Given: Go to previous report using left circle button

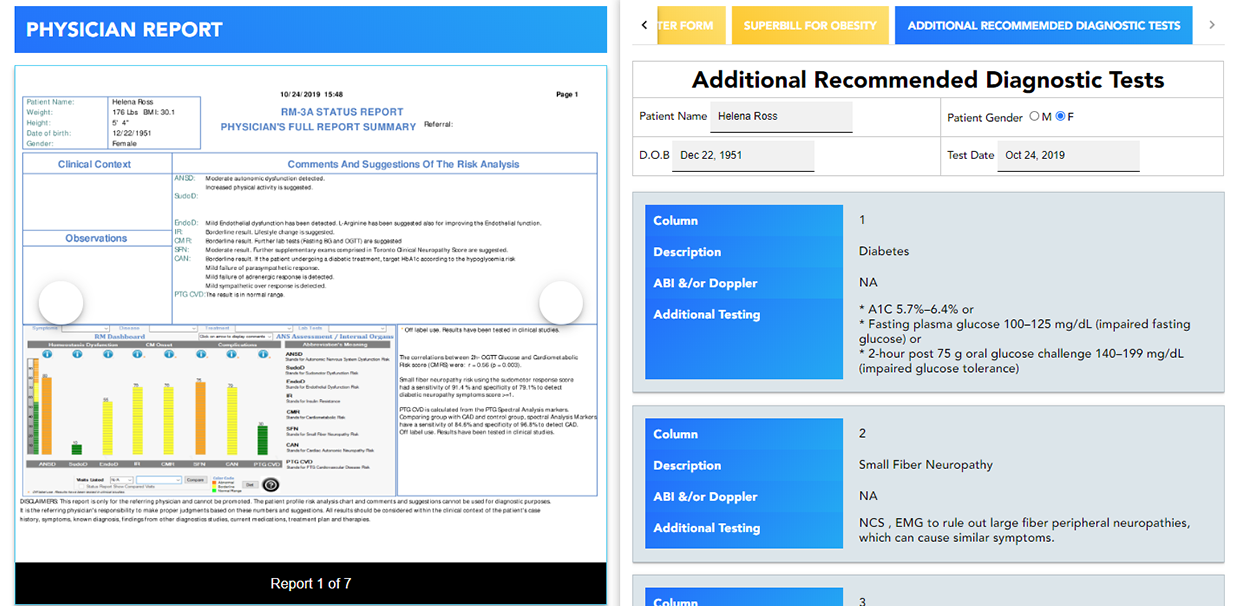Looking at the screenshot, I should [60, 303].
